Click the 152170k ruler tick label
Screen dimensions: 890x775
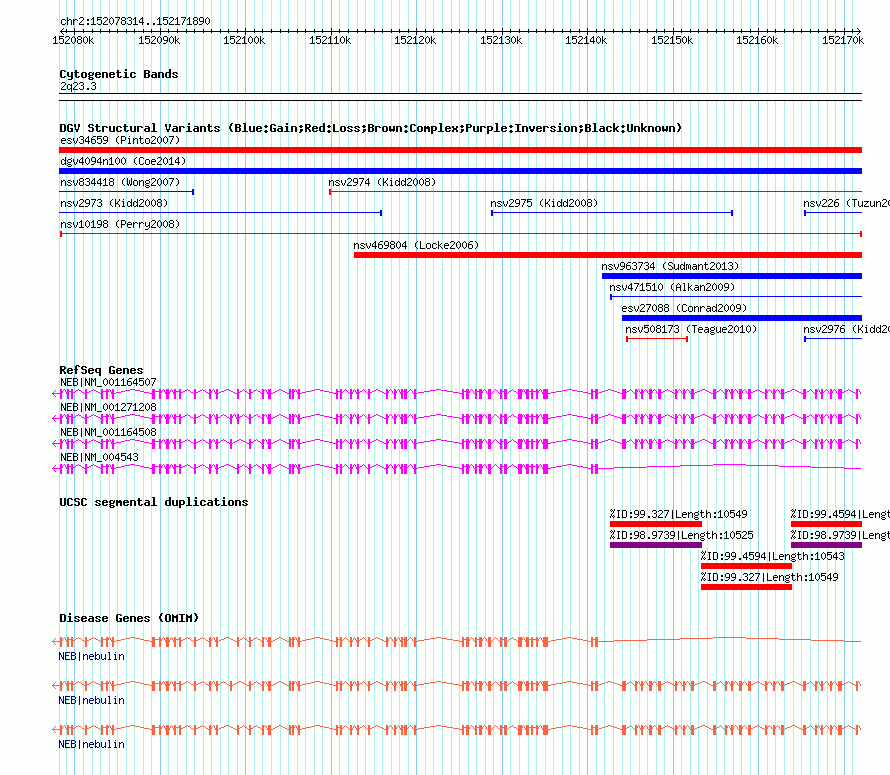(843, 41)
